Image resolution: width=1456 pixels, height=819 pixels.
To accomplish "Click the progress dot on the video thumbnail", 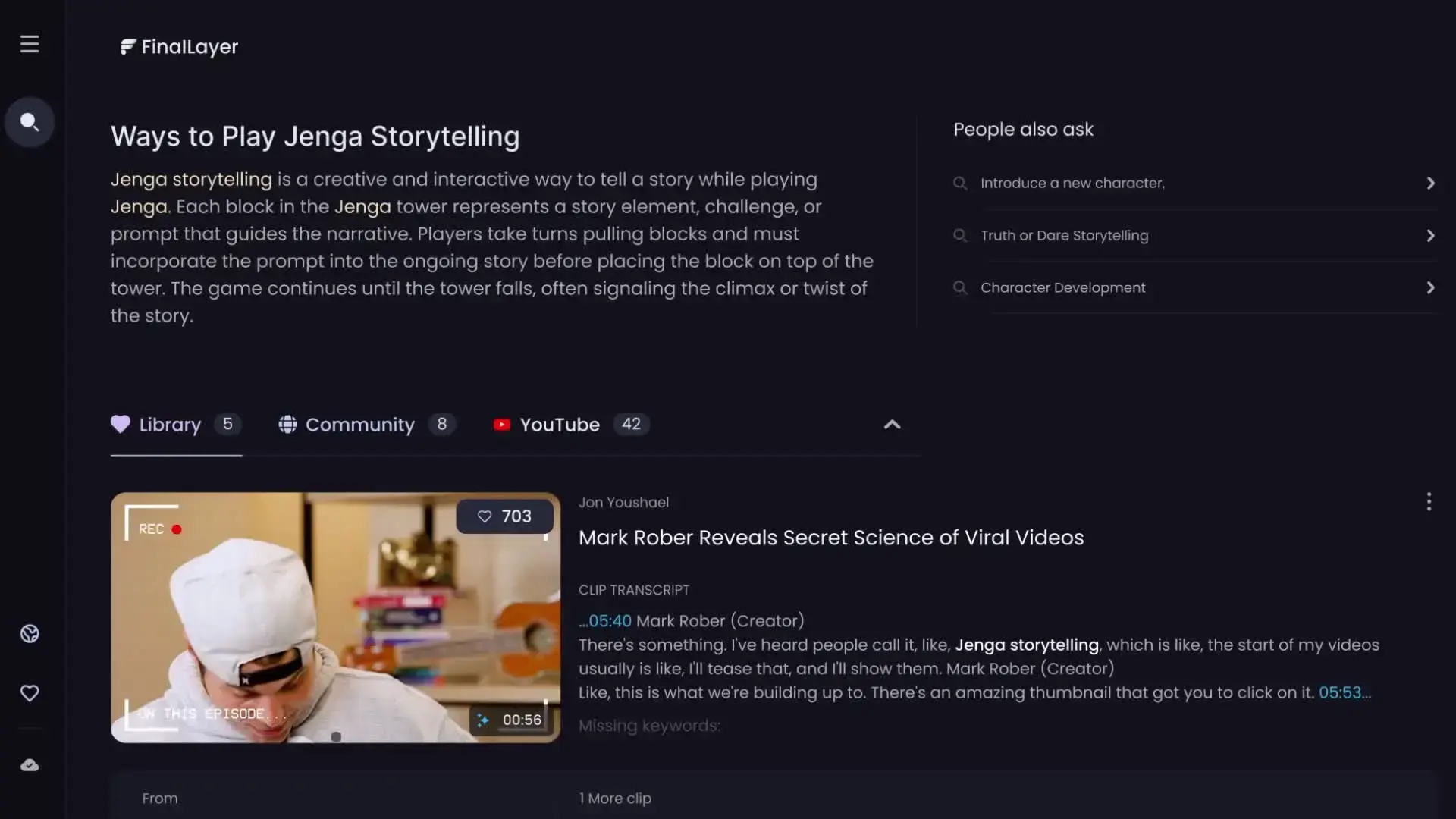I will pyautogui.click(x=336, y=736).
